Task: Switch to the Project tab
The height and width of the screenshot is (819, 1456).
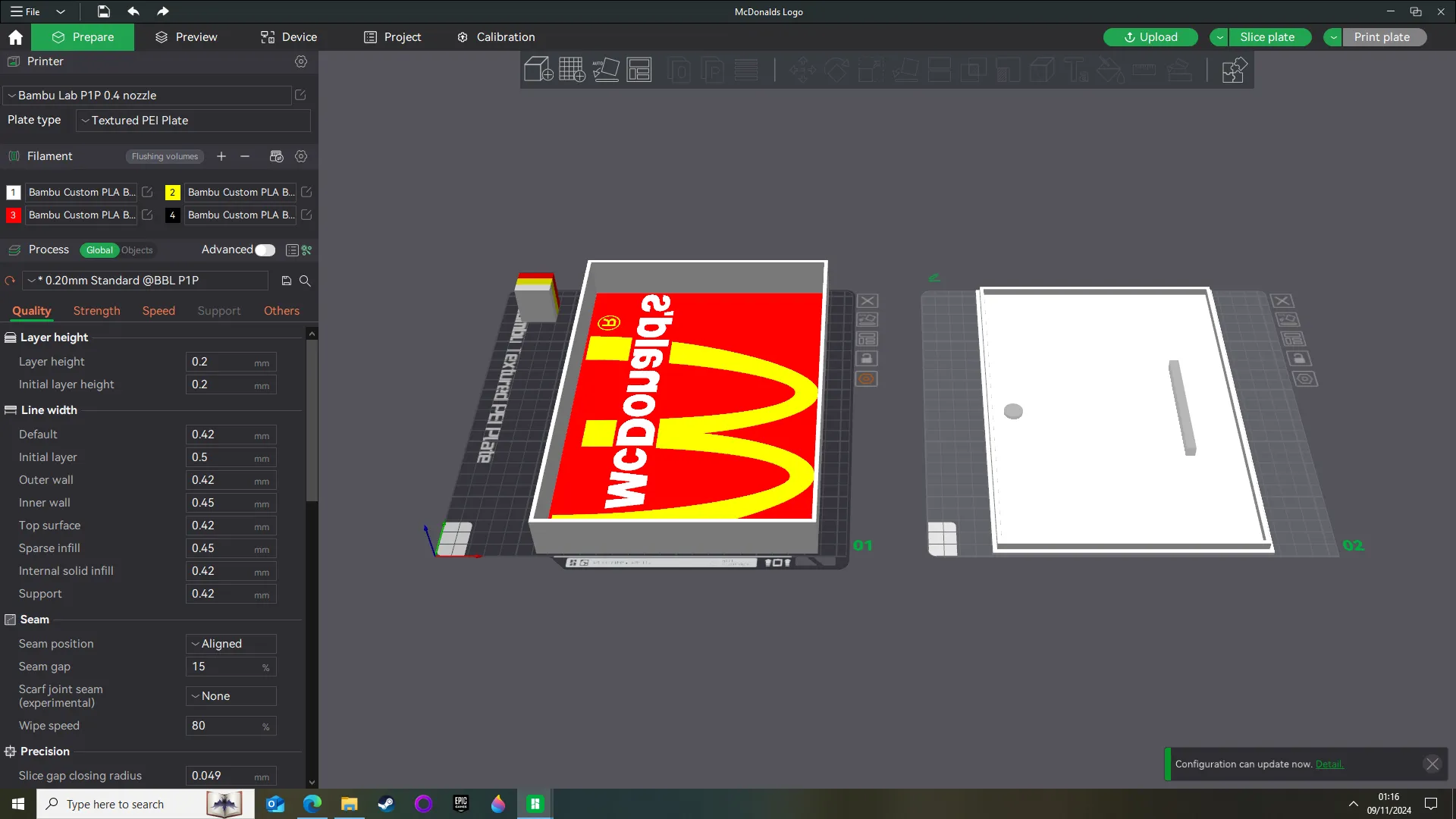Action: coord(393,37)
